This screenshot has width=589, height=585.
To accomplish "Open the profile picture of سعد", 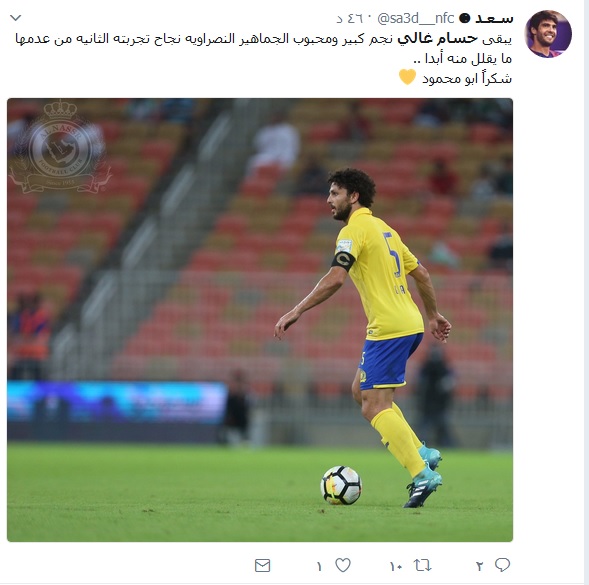I will pos(548,34).
